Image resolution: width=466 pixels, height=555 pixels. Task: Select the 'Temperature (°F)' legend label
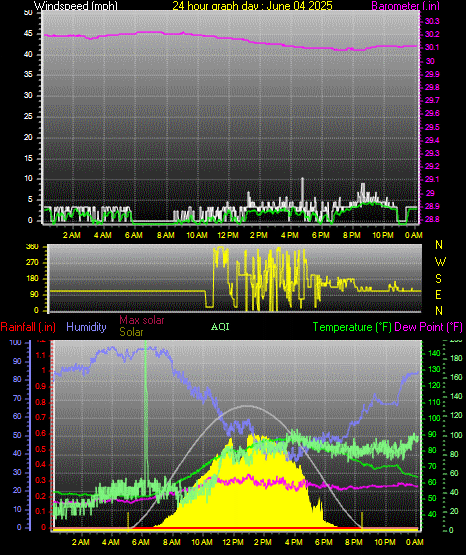click(352, 327)
